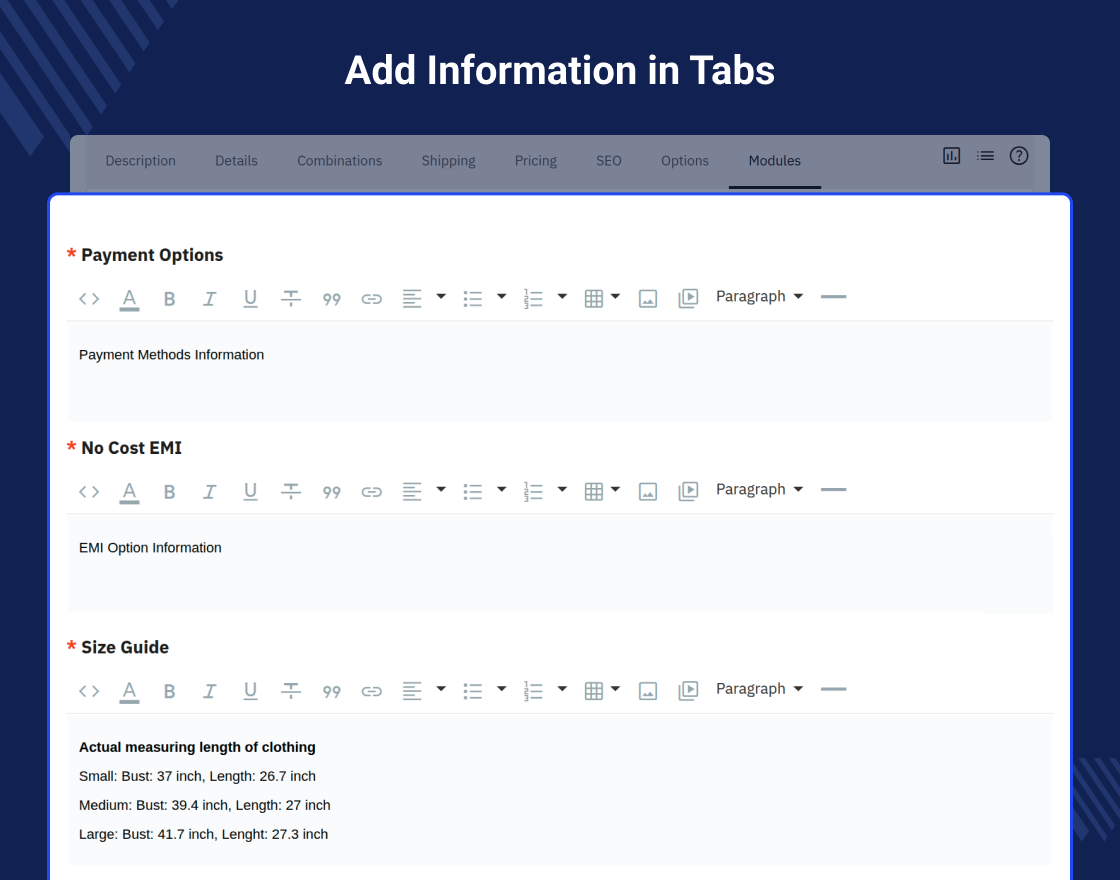
Task: Select text color tool in Payment Options editor
Action: [x=129, y=299]
